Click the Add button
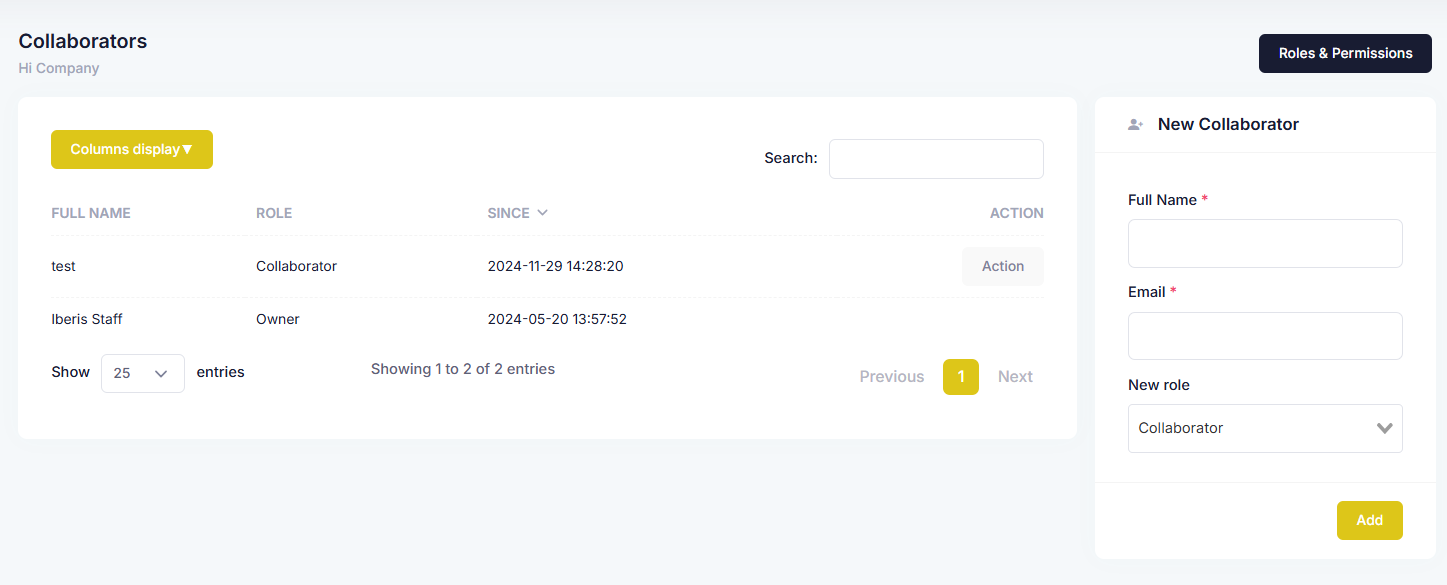Image resolution: width=1447 pixels, height=585 pixels. point(1370,520)
